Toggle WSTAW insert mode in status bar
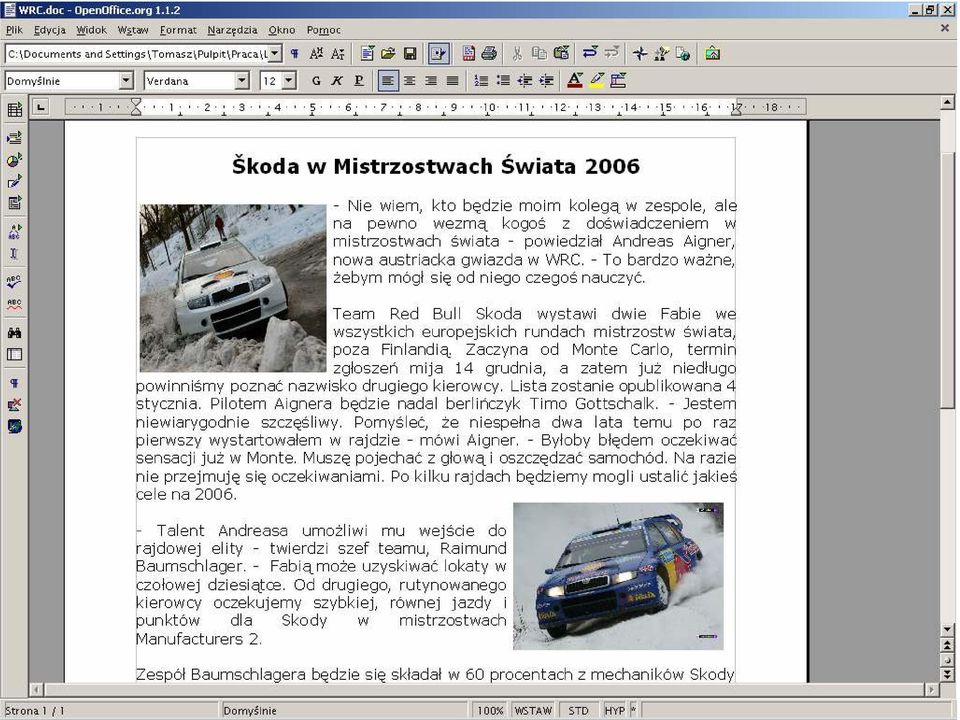Screen dimensions: 960x720 (x=533, y=710)
